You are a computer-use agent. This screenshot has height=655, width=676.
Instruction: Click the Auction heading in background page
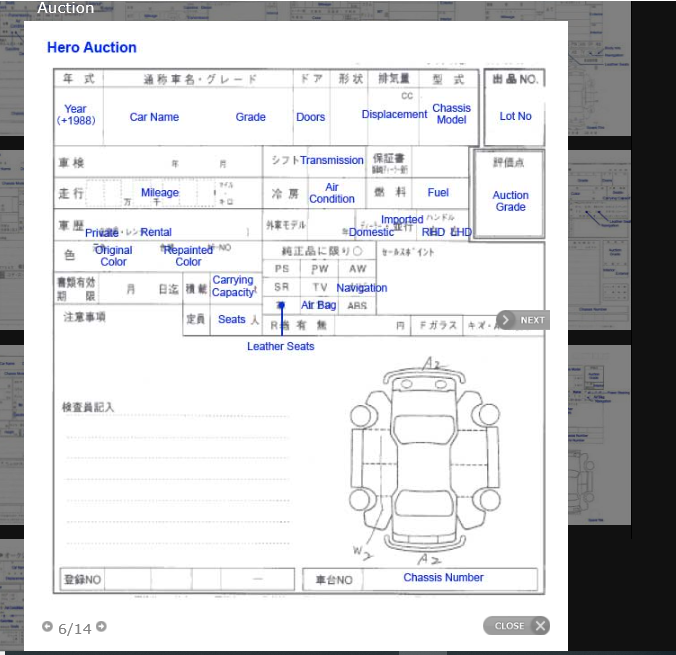tap(66, 8)
